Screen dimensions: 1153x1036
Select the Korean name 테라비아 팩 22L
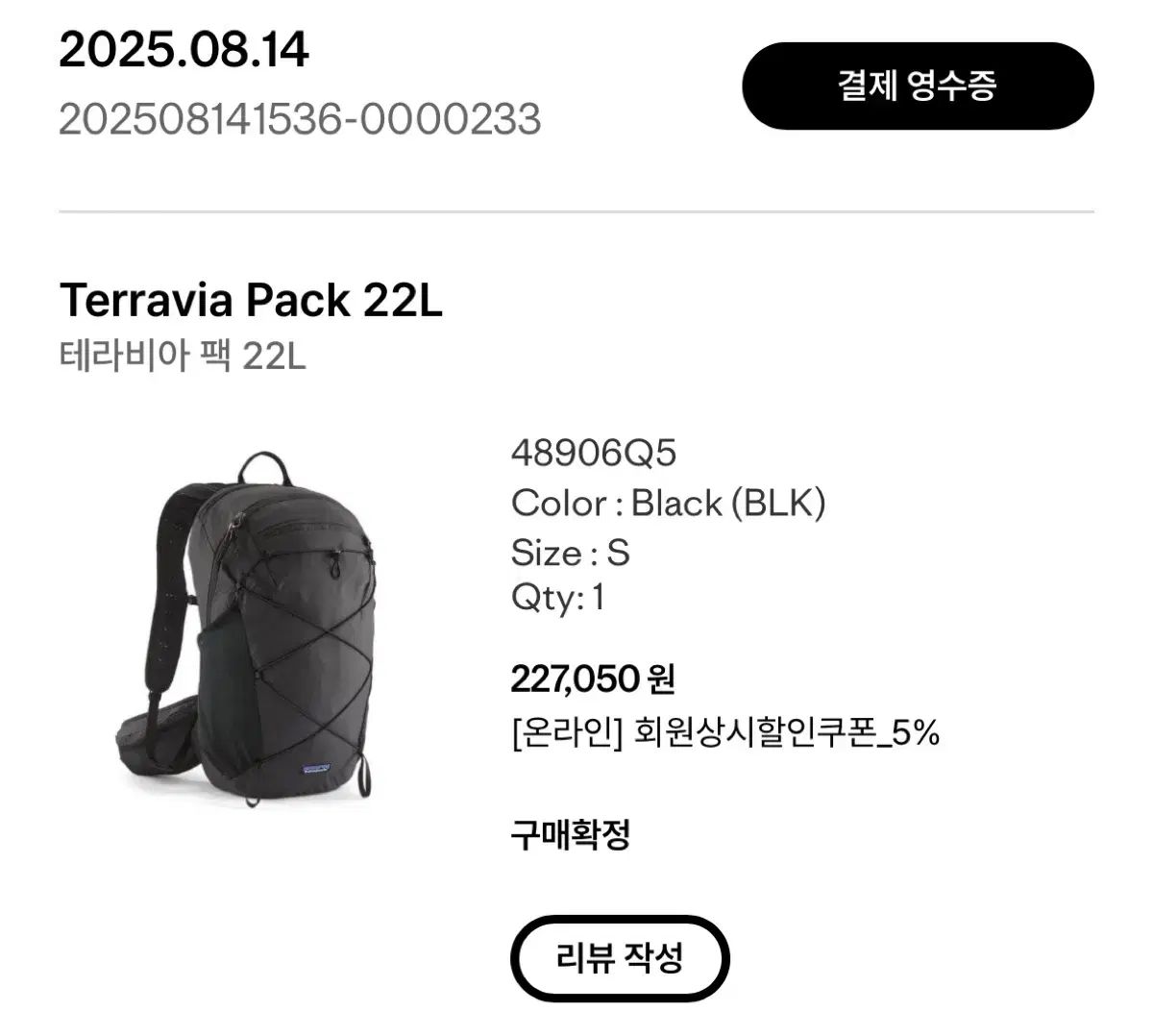pyautogui.click(x=183, y=357)
